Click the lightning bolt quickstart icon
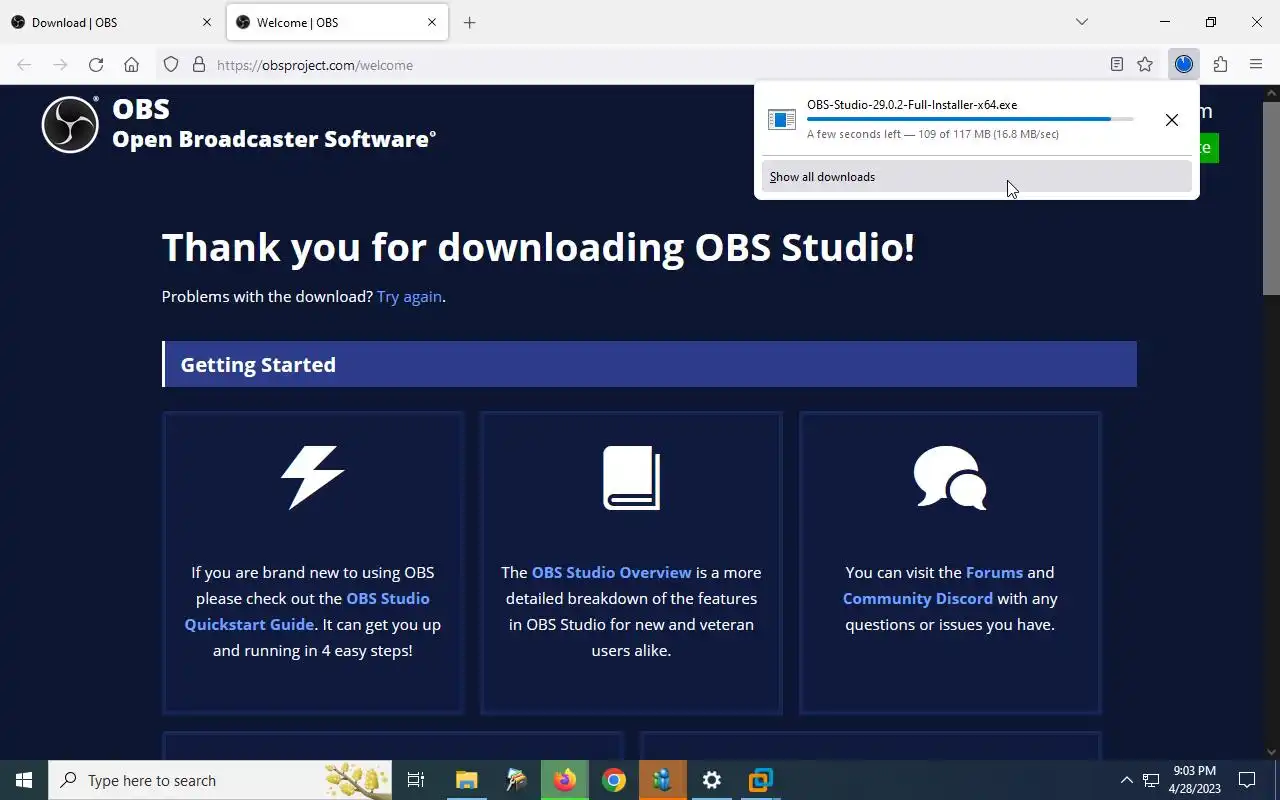Screen dimensions: 1280x800 click(x=313, y=477)
